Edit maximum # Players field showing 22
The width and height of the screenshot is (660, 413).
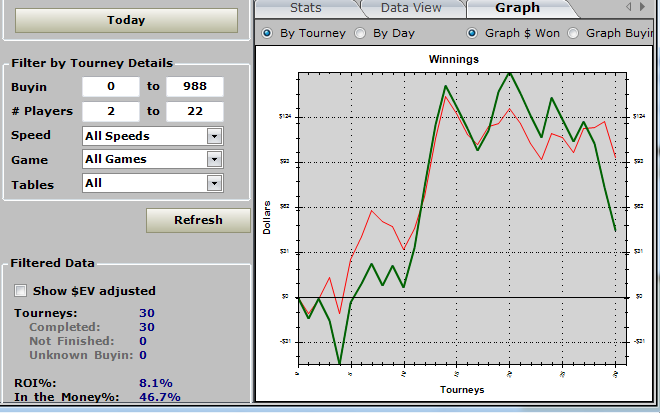195,112
